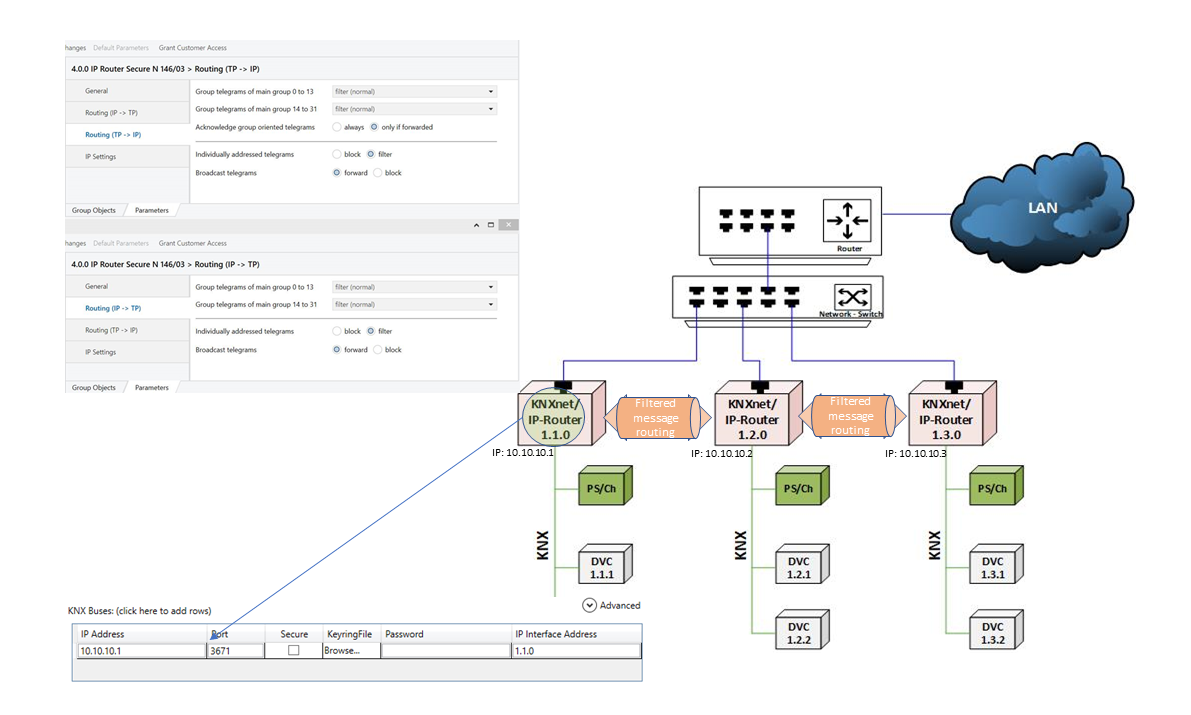Open main group 14 to 31 dropdown in IP -> TP panel
The image size is (1191, 715).
click(414, 304)
